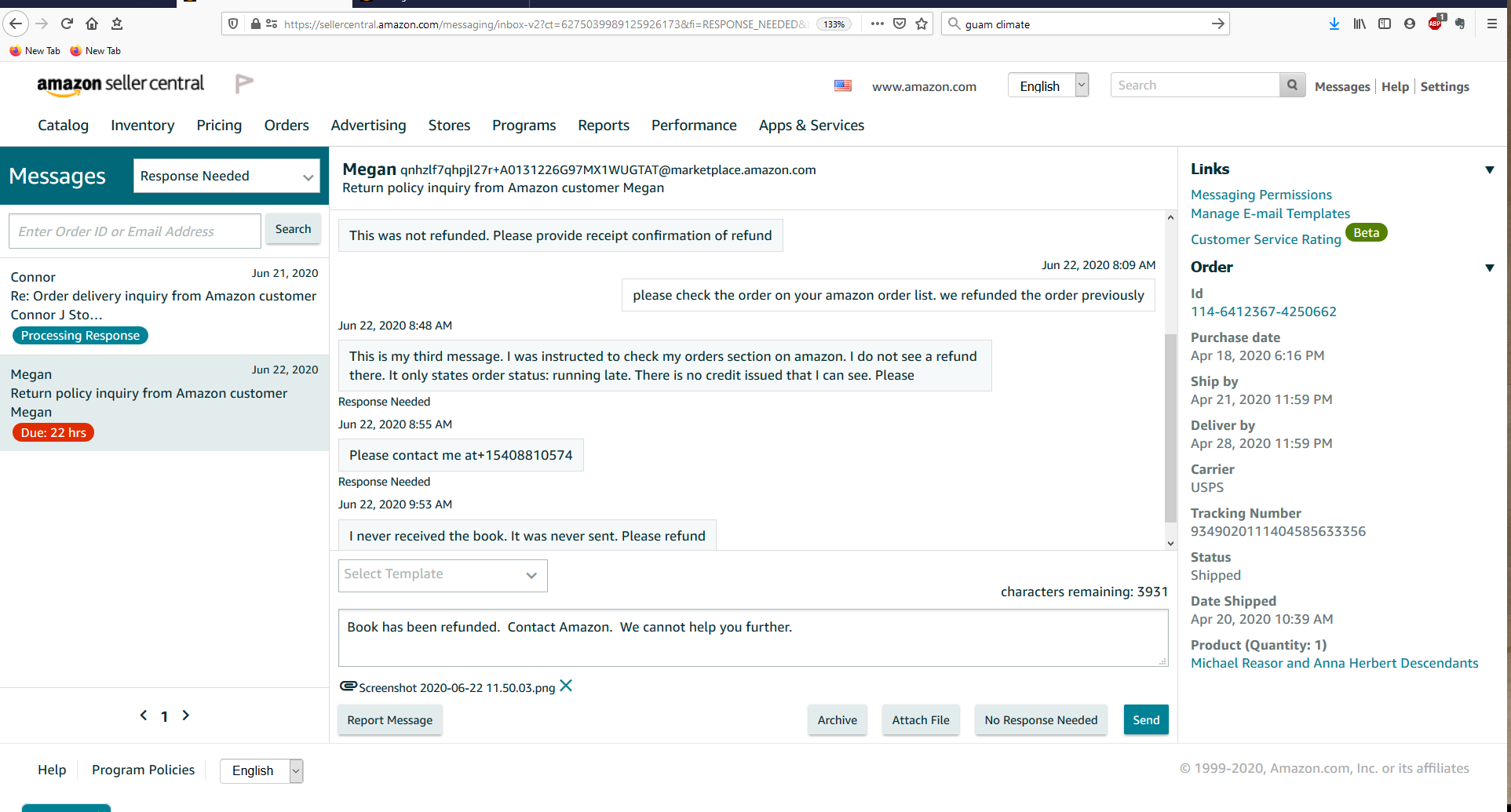Click the first New Tab bookmark
This screenshot has height=812, width=1511.
point(35,50)
